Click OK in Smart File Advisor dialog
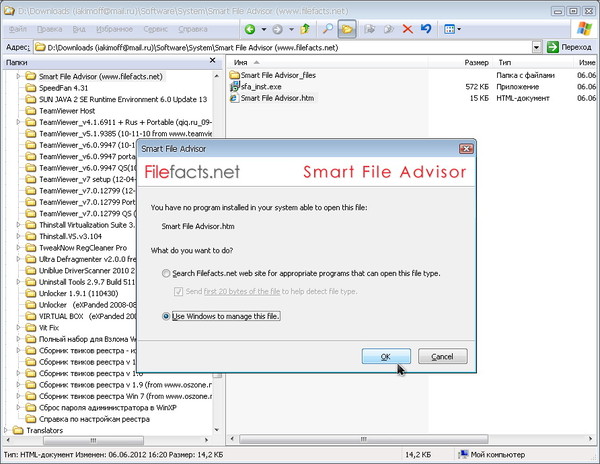Viewport: 600px width, 464px height. pyautogui.click(x=386, y=356)
